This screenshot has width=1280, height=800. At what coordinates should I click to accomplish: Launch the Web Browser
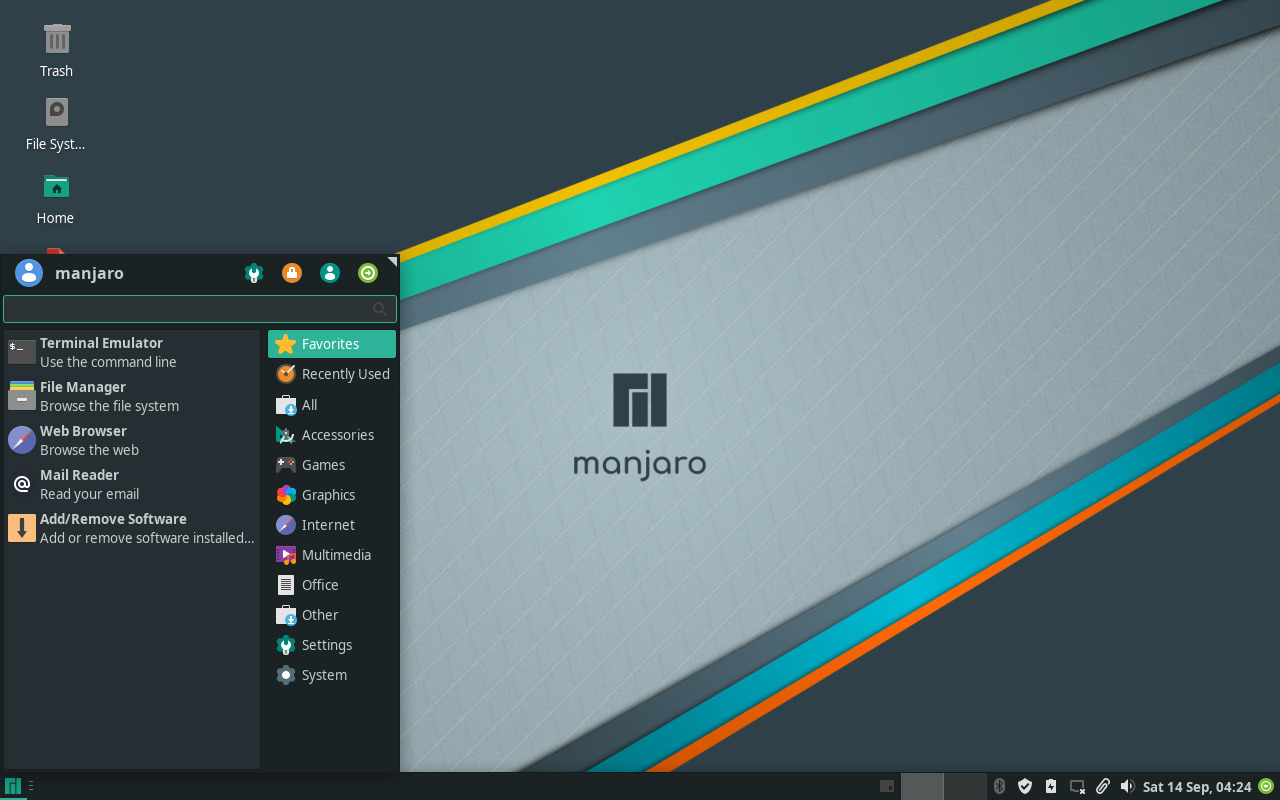click(x=110, y=439)
